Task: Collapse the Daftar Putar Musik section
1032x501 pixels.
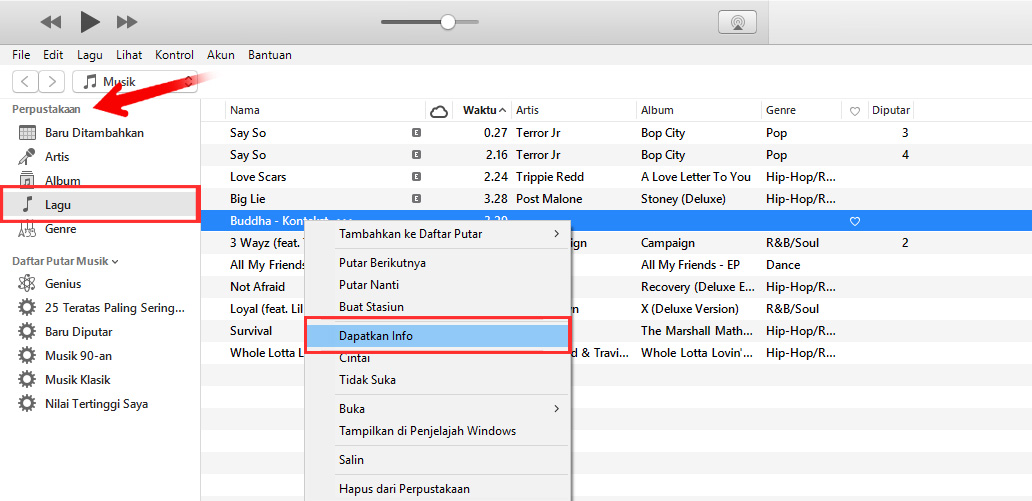Action: [115, 261]
